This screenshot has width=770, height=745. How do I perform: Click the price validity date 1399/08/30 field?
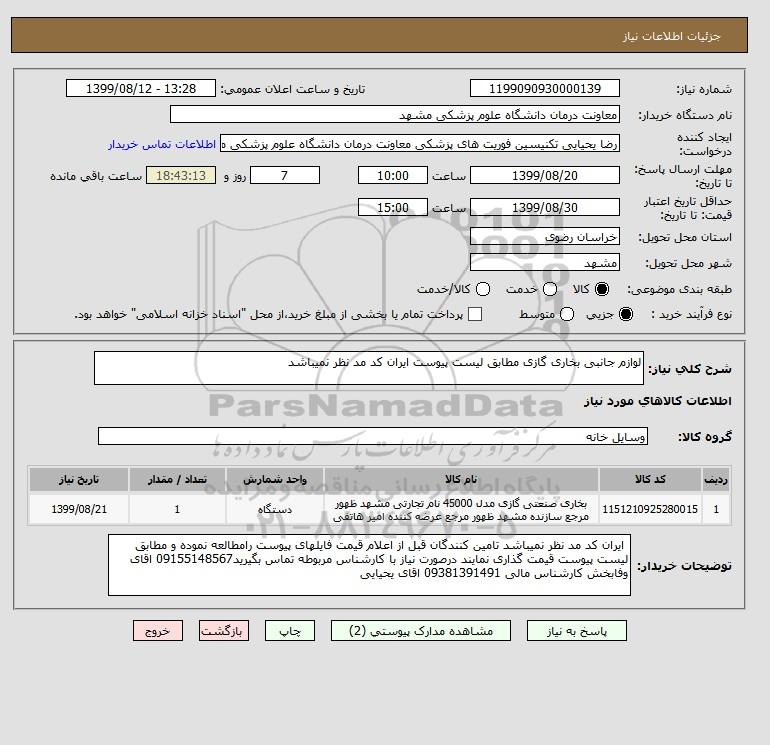coord(545,207)
